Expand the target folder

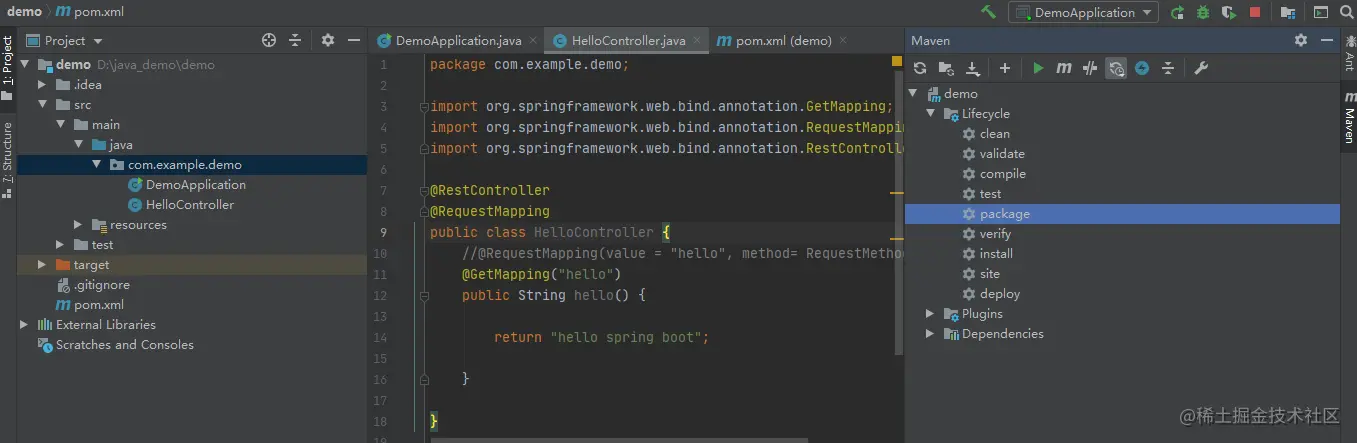(42, 264)
